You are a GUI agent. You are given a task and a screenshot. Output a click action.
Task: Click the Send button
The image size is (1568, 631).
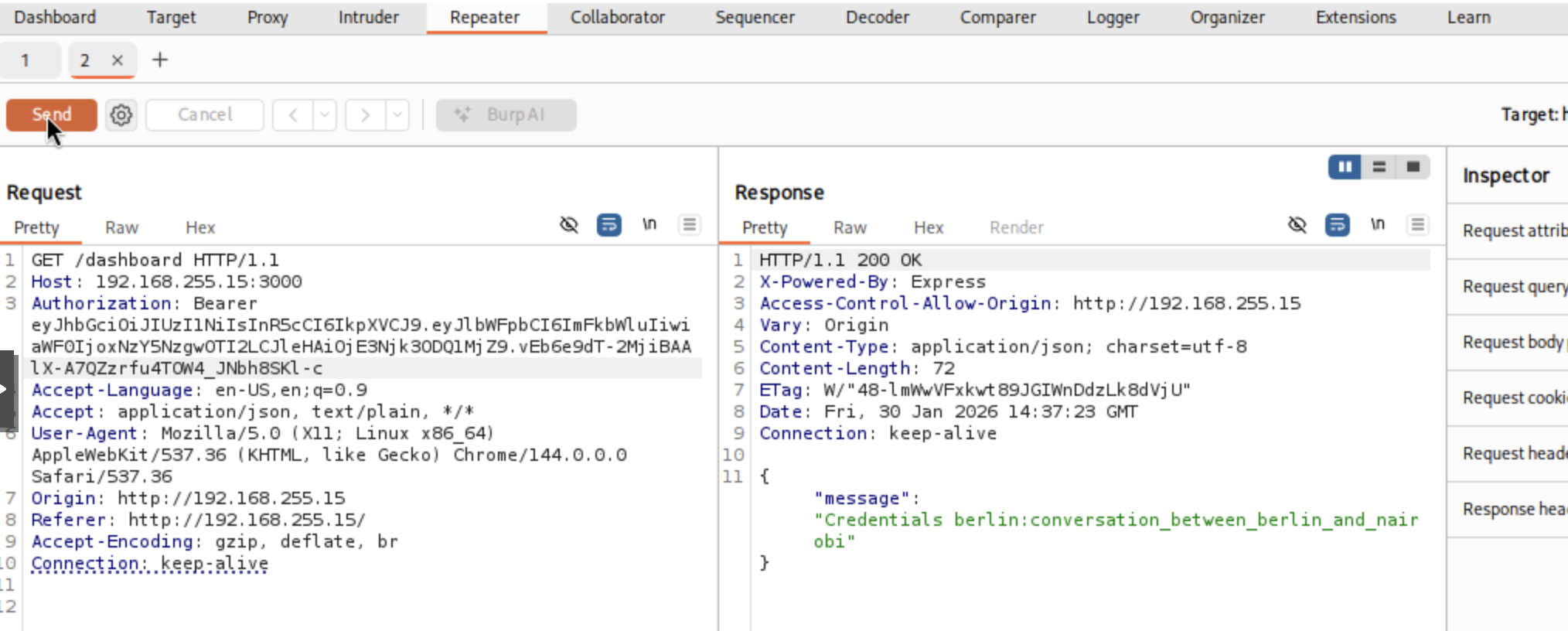(52, 115)
